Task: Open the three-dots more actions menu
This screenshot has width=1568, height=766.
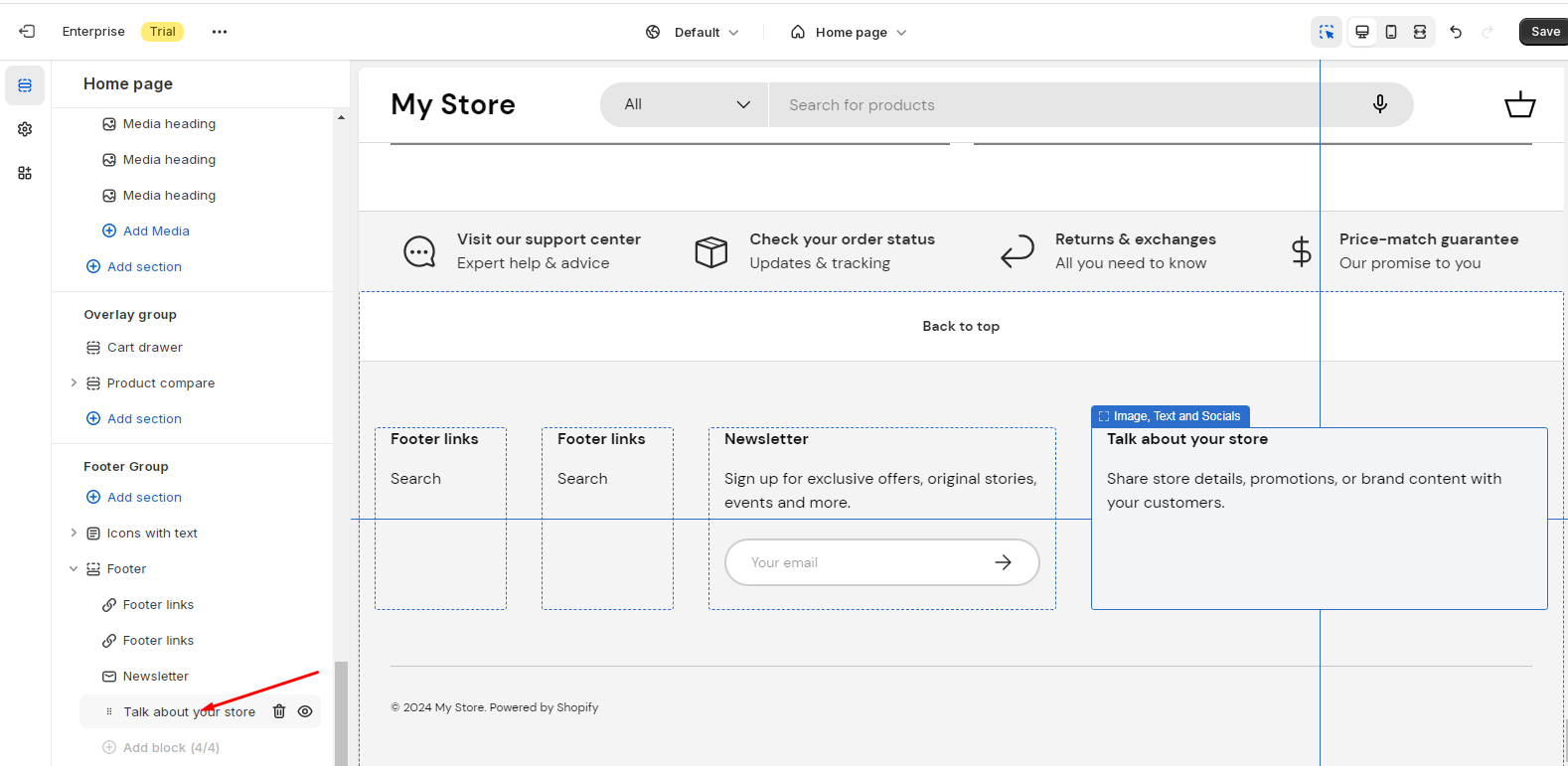Action: click(220, 32)
